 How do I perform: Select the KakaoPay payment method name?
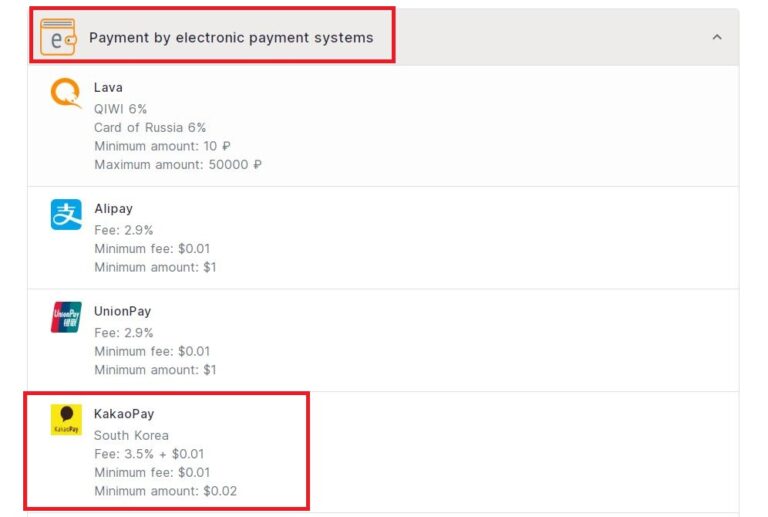(124, 414)
